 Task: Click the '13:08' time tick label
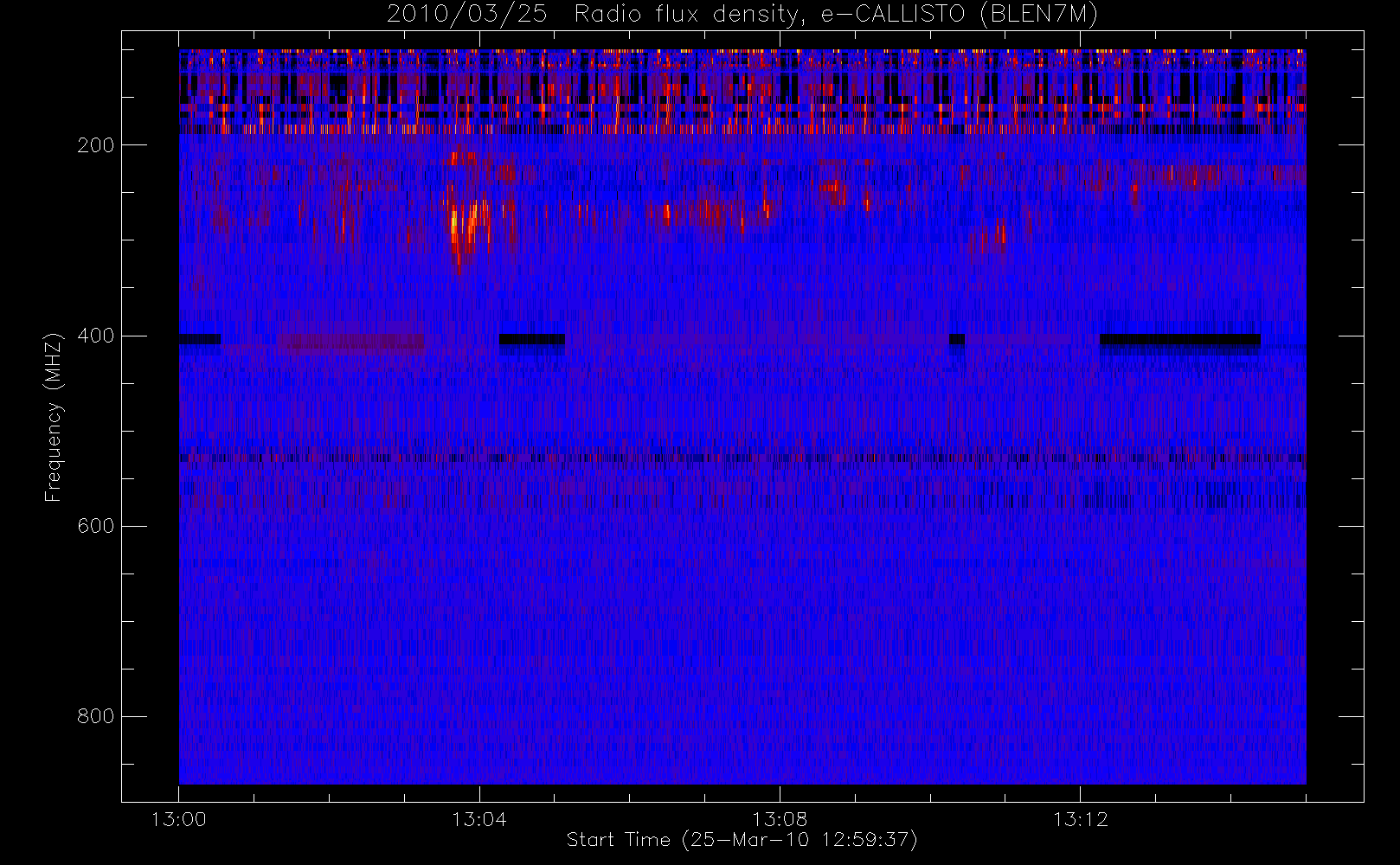(780, 819)
